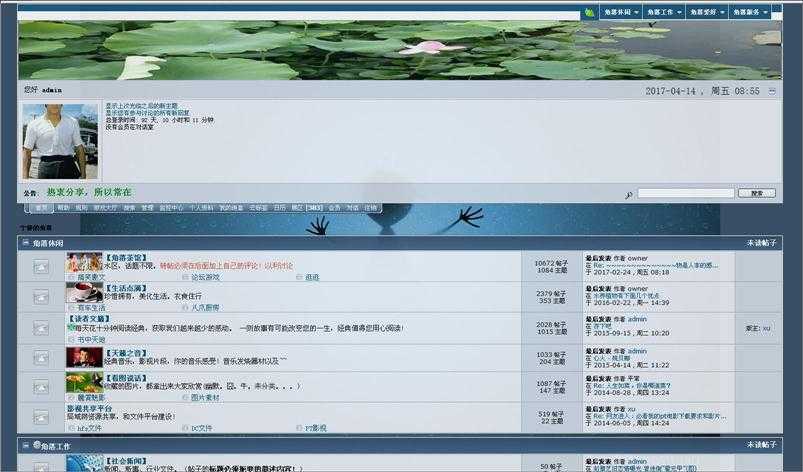This screenshot has width=803, height=472.
Task: Open the 【社会新闻】 board link
Action: click(126, 461)
